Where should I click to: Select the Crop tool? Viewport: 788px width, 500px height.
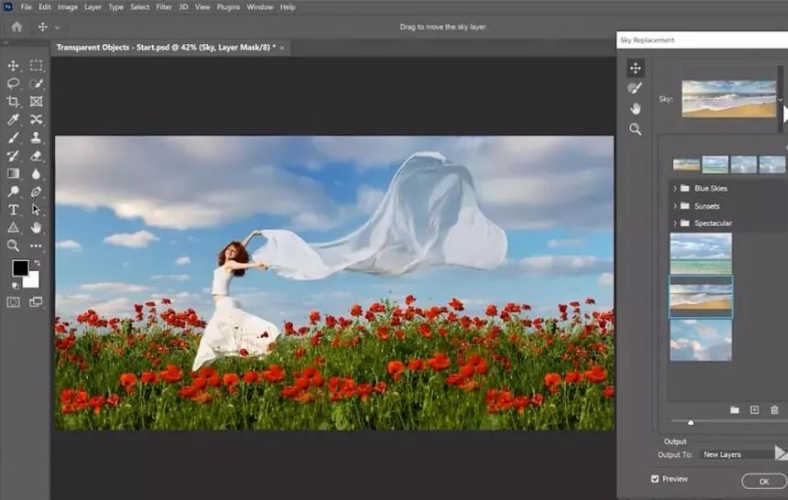13,102
